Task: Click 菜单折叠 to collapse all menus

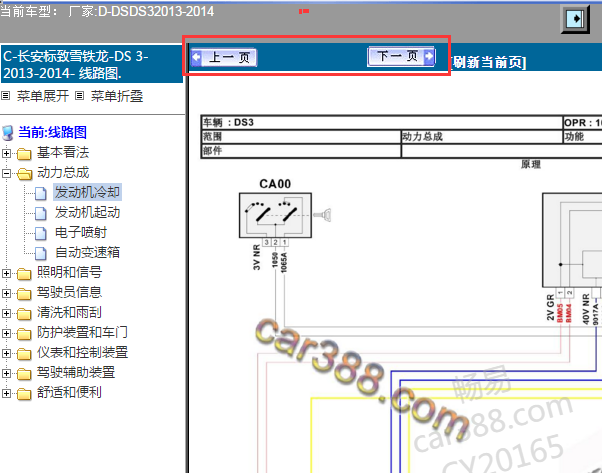Action: (x=117, y=96)
